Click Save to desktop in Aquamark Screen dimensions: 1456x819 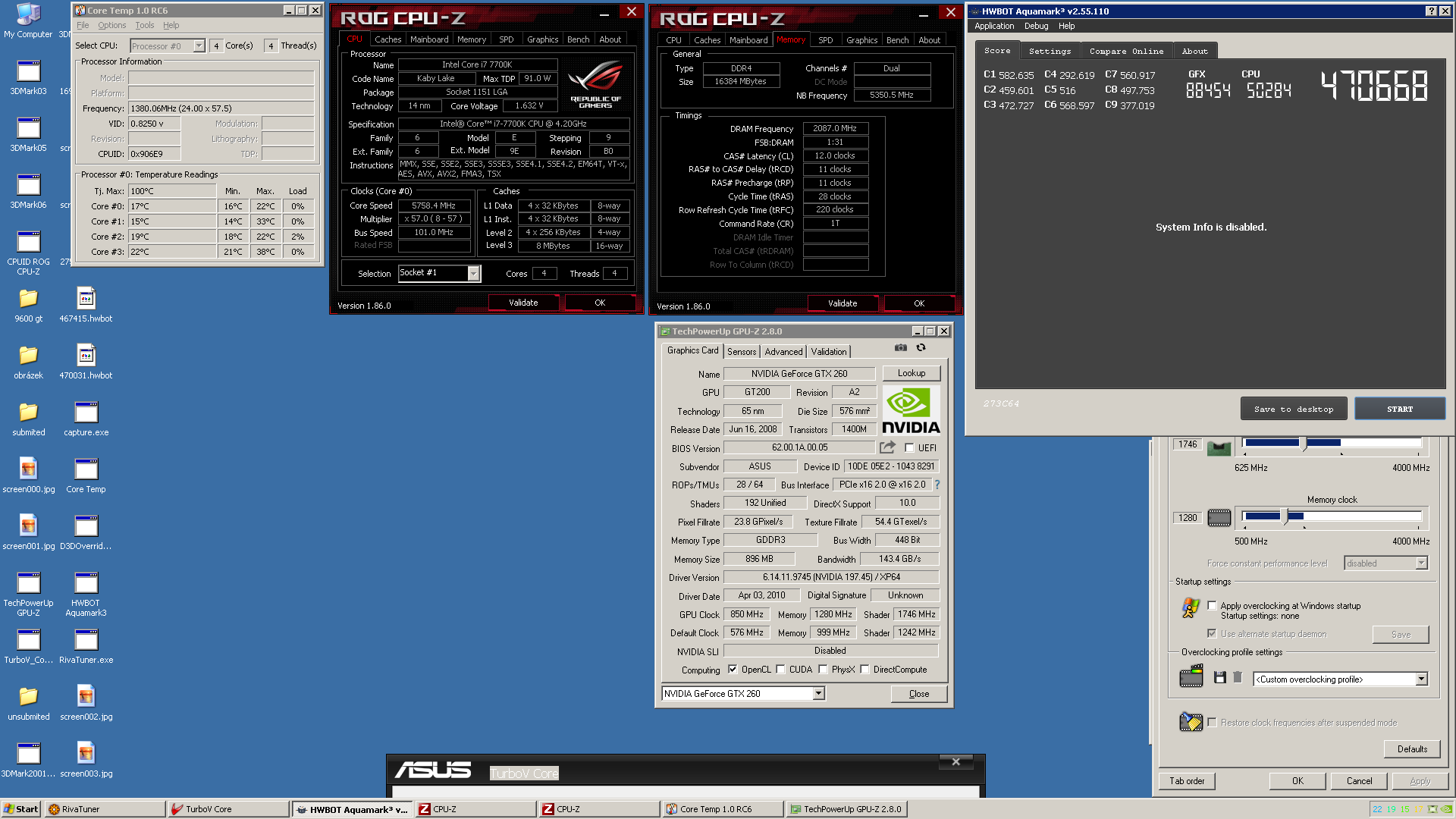(1294, 409)
